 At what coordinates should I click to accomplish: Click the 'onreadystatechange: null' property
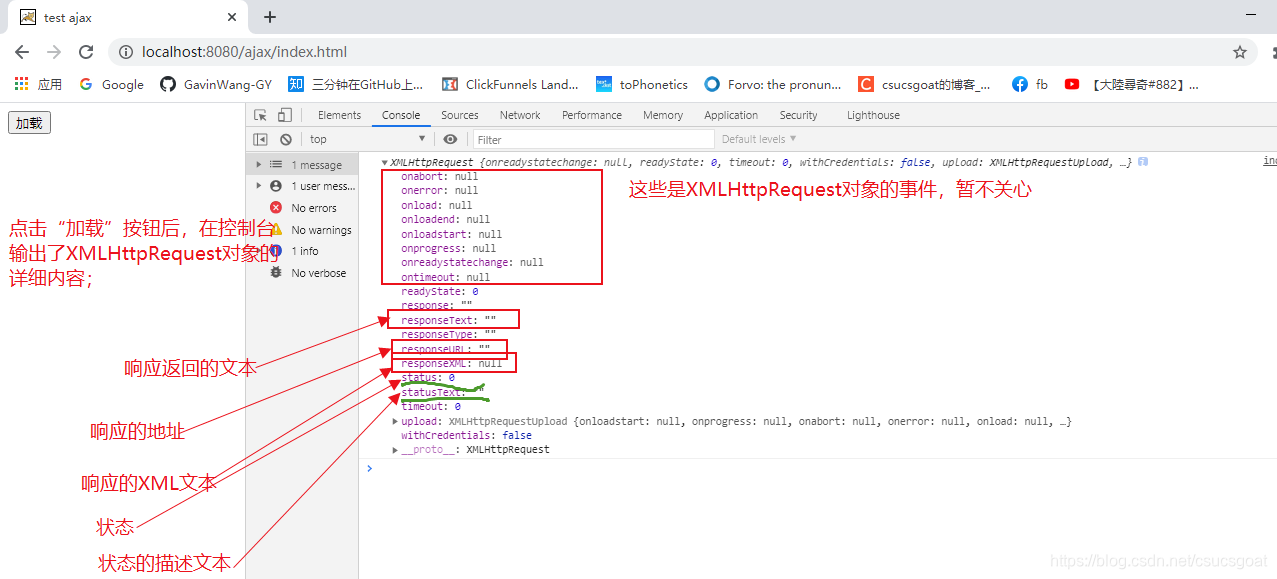click(472, 262)
